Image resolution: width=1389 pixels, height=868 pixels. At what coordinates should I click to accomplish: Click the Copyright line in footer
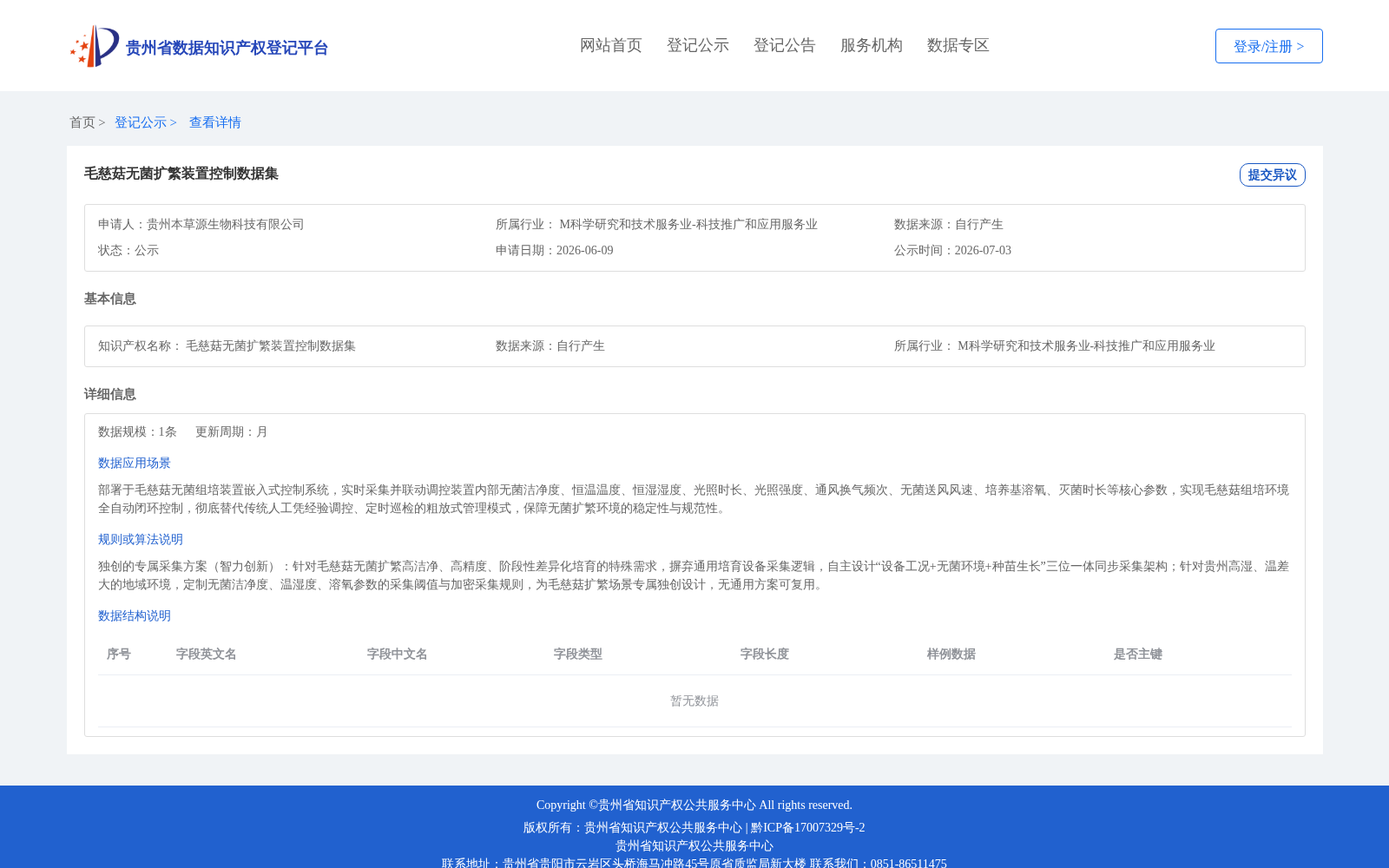694,805
